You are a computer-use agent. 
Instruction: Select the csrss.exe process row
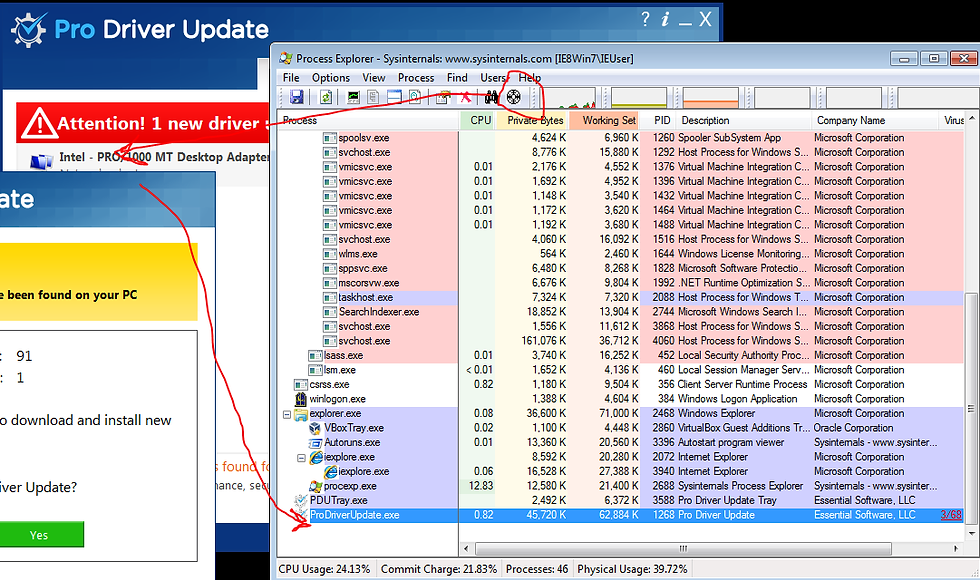pyautogui.click(x=619, y=384)
